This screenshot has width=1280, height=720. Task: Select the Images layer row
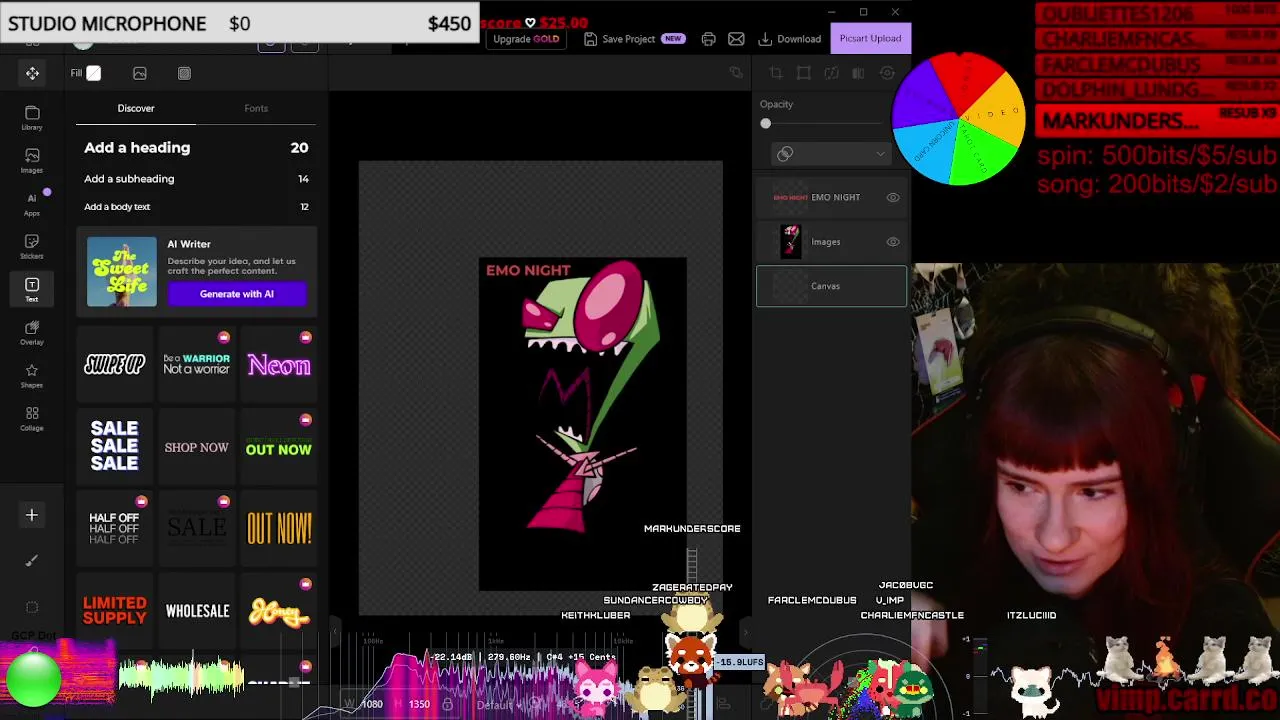coord(831,242)
